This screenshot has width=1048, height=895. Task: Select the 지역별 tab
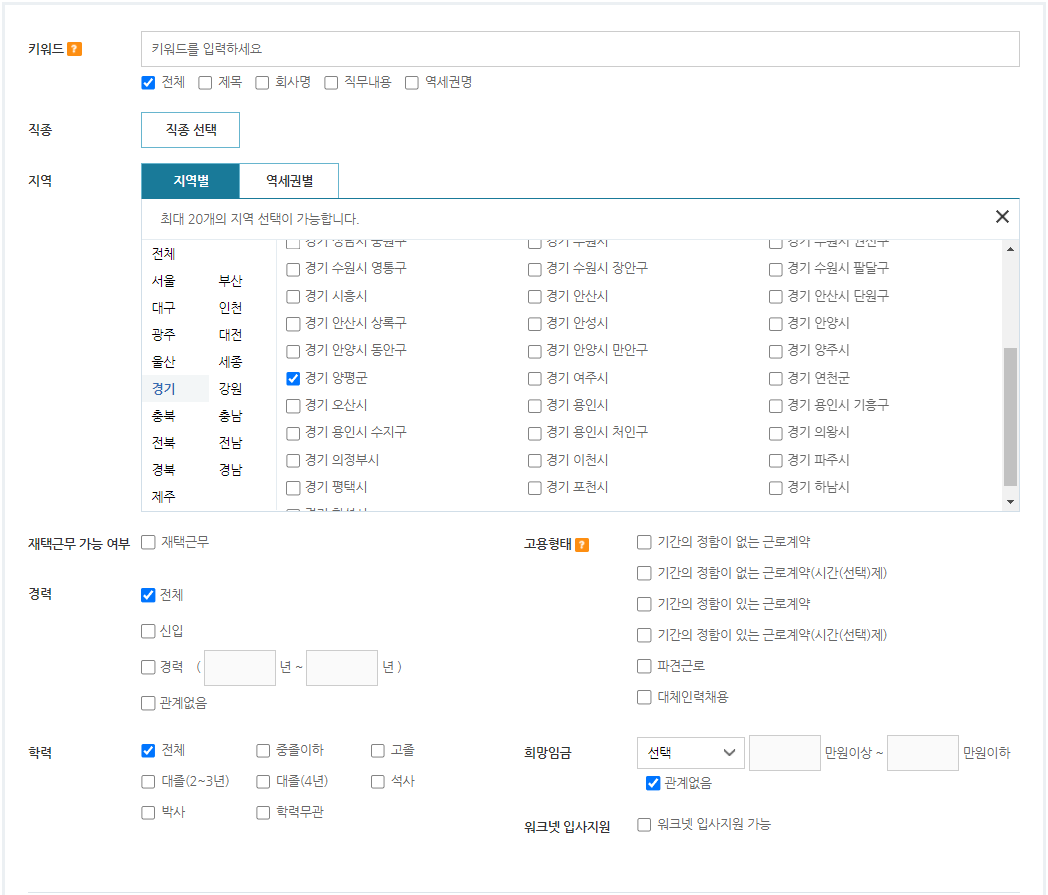click(x=189, y=181)
